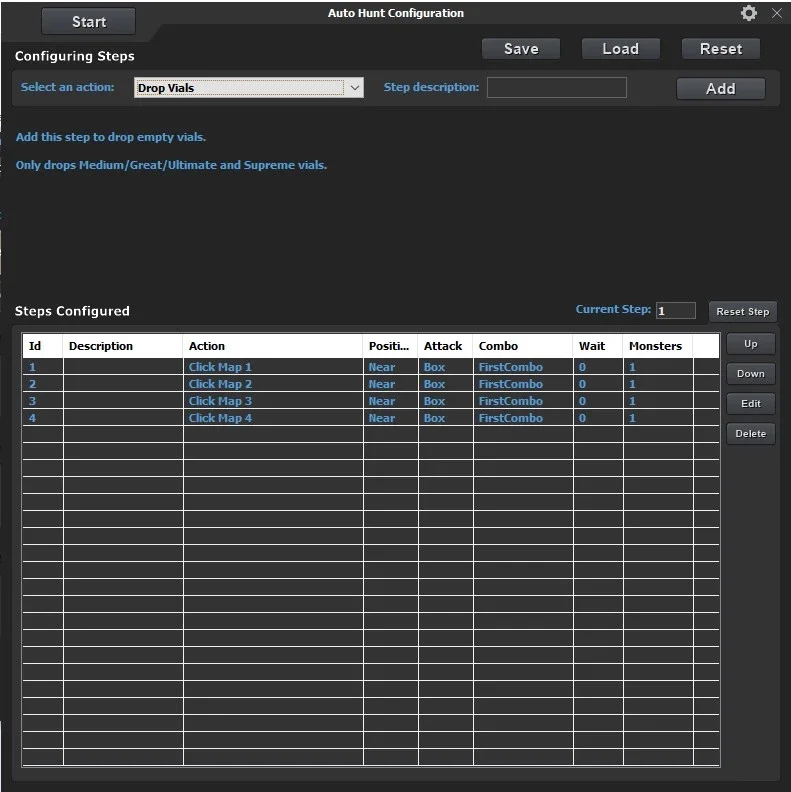Click the Current Step number field
This screenshot has height=792, width=791.
click(x=675, y=310)
